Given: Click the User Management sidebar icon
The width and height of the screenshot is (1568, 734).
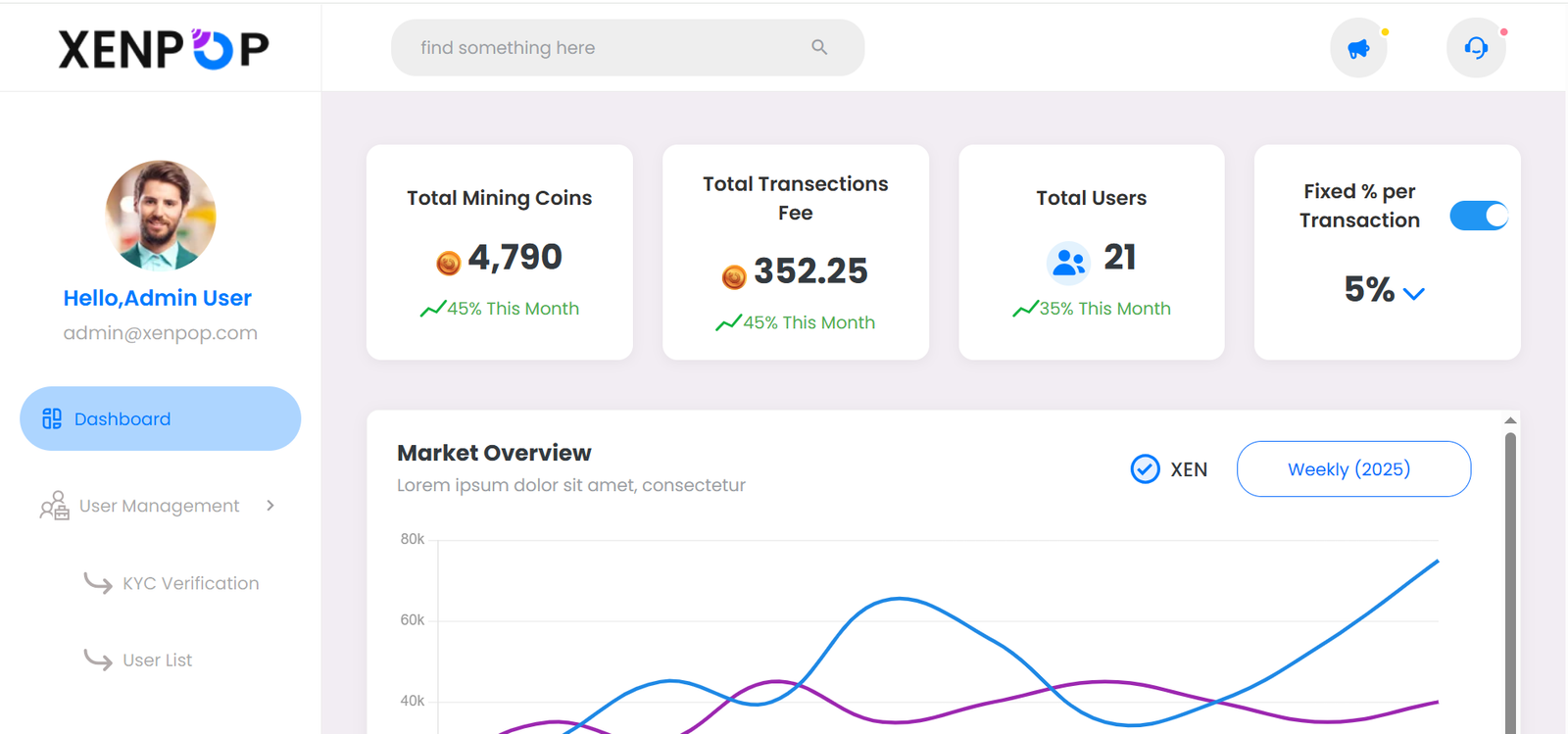Looking at the screenshot, I should (54, 506).
